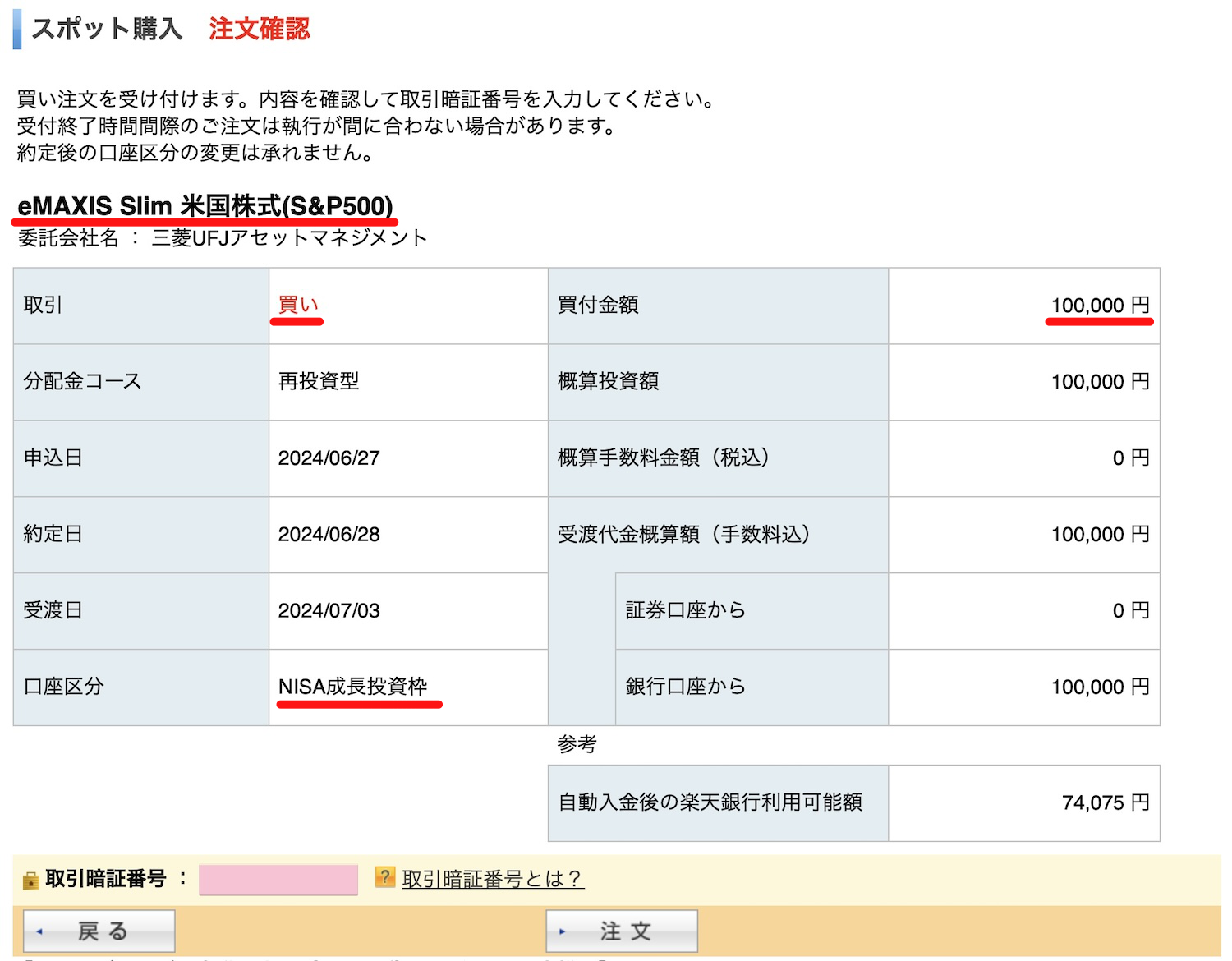The height and width of the screenshot is (961, 1232).
Task: Click the 取引暗証番号 label text
Action: 106,879
